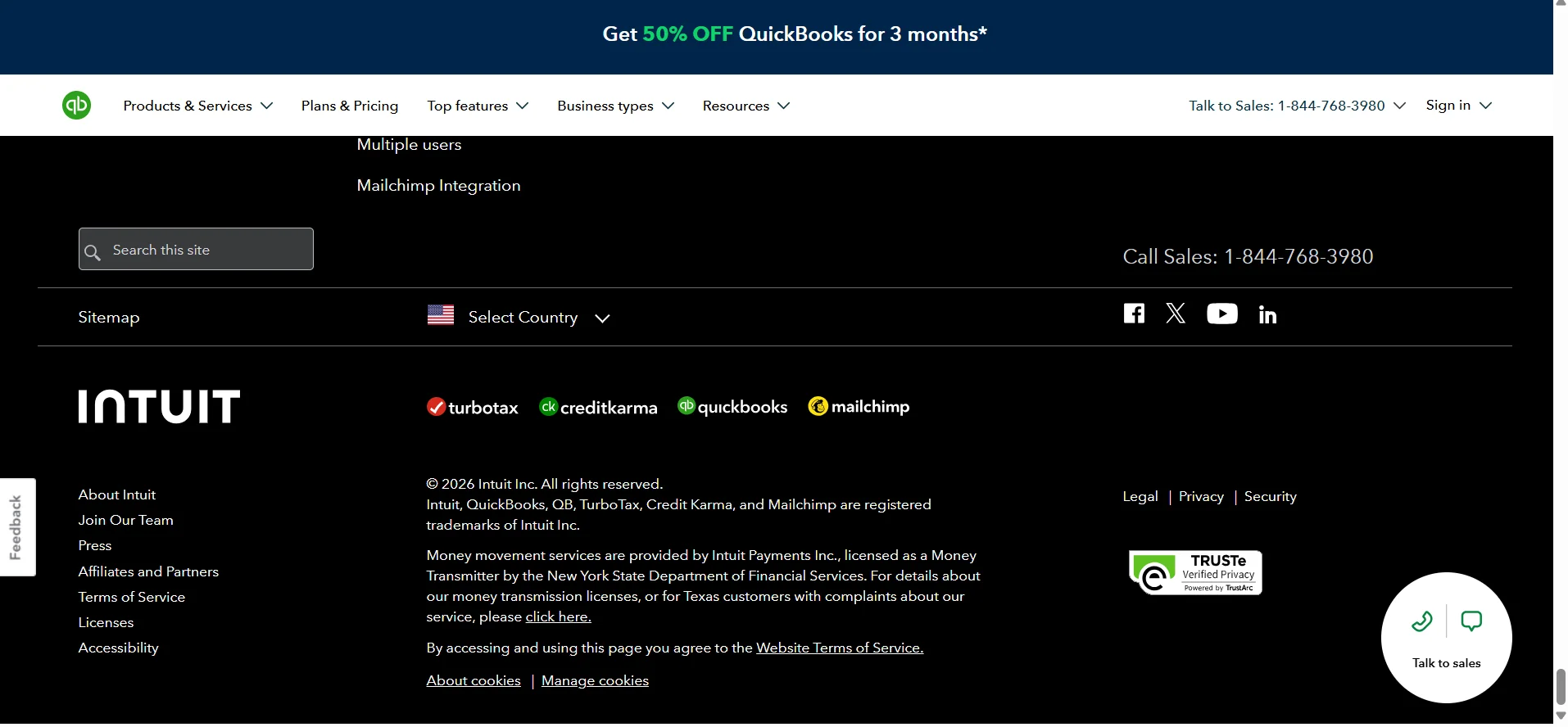Viewport: 1568px width, 727px height.
Task: Open the Mailchimp Integration link
Action: point(438,186)
